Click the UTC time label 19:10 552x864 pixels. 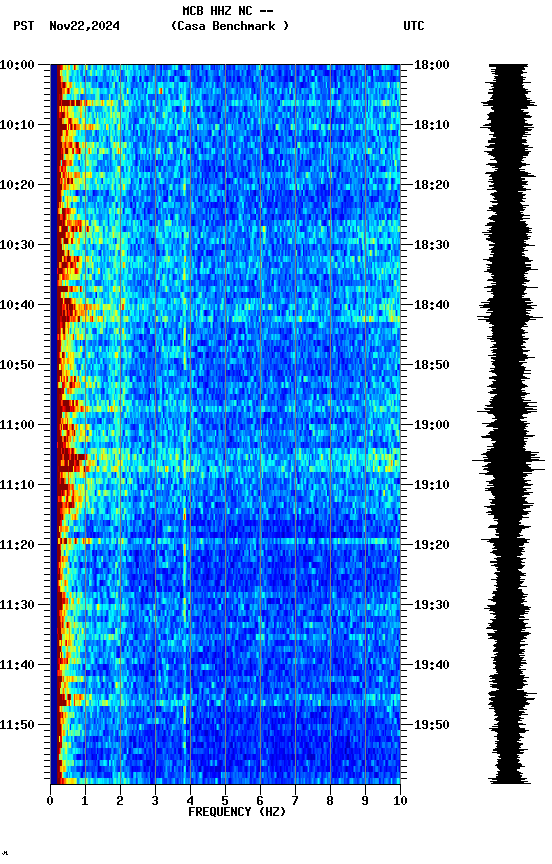[x=432, y=485]
